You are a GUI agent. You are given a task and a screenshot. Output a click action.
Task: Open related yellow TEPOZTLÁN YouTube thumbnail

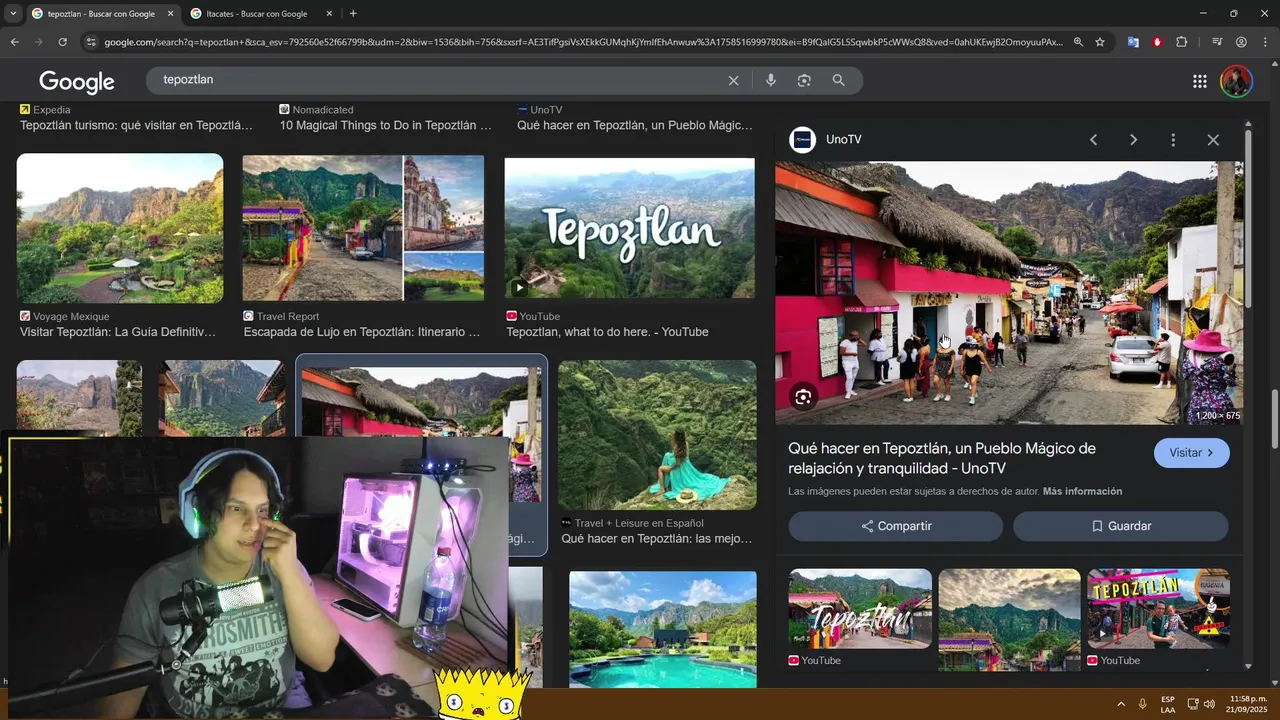pos(1158,609)
